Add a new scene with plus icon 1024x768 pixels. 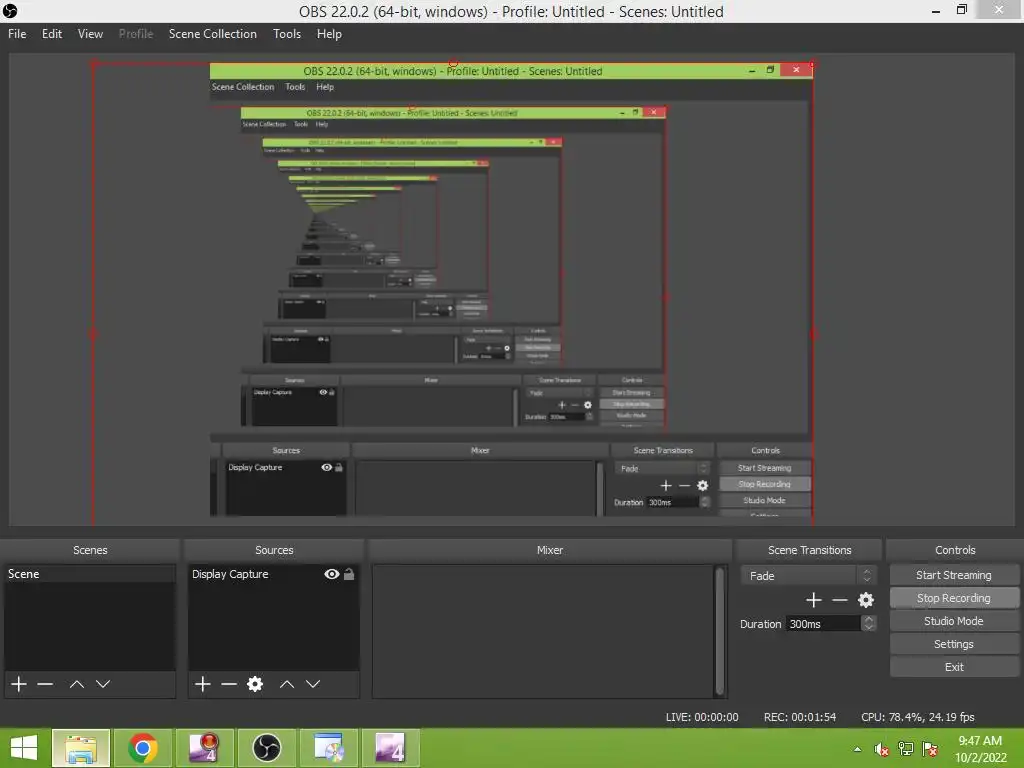tap(19, 684)
